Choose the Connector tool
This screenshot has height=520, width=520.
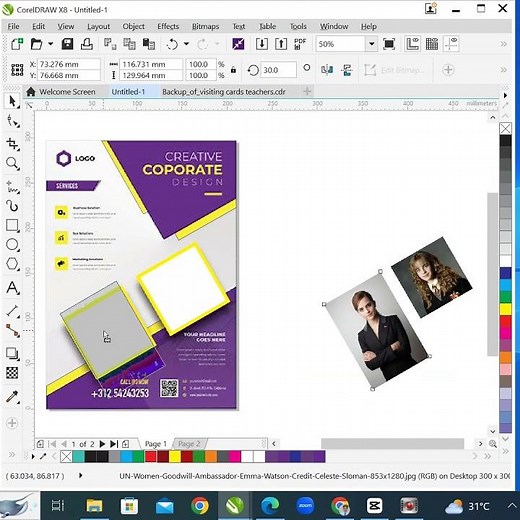click(12, 330)
